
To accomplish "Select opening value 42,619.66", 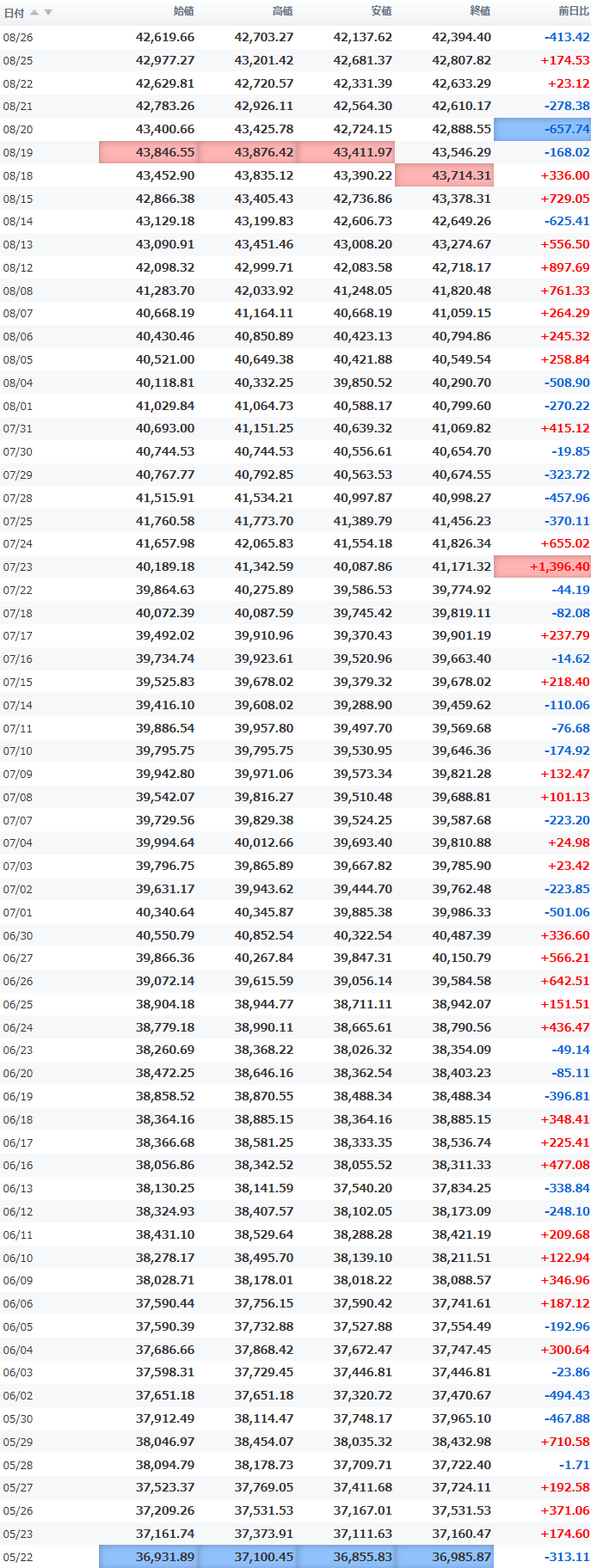I will pyautogui.click(x=165, y=38).
